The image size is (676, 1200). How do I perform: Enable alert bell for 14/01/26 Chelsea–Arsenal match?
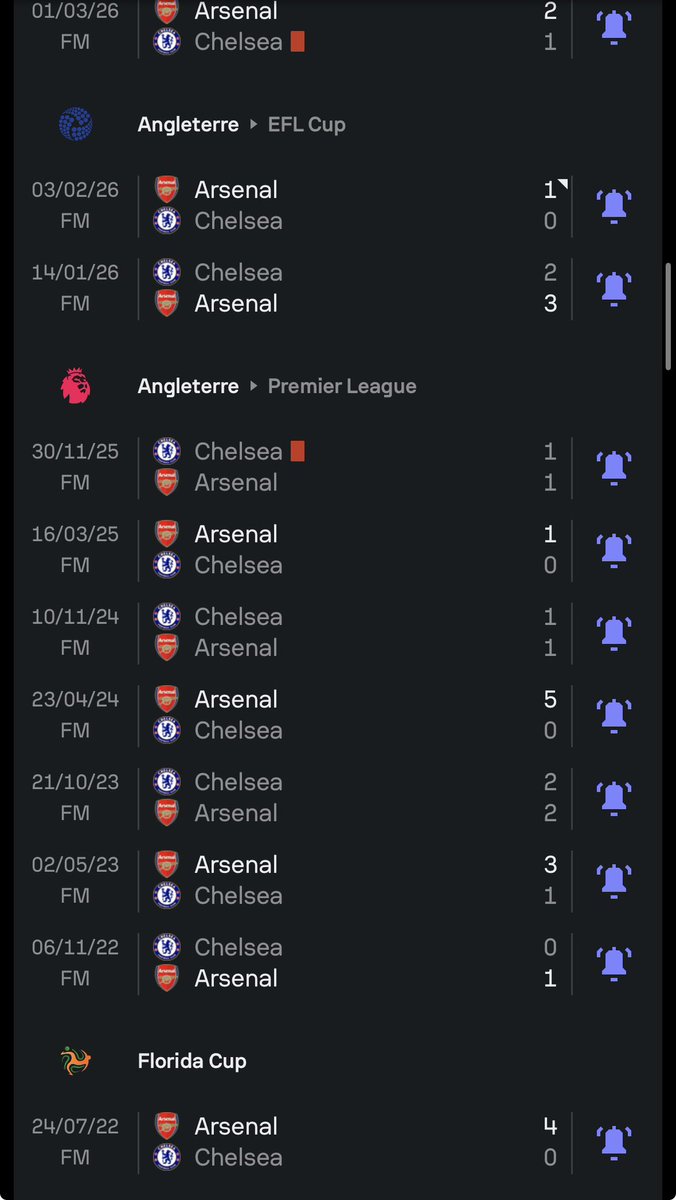click(x=613, y=288)
